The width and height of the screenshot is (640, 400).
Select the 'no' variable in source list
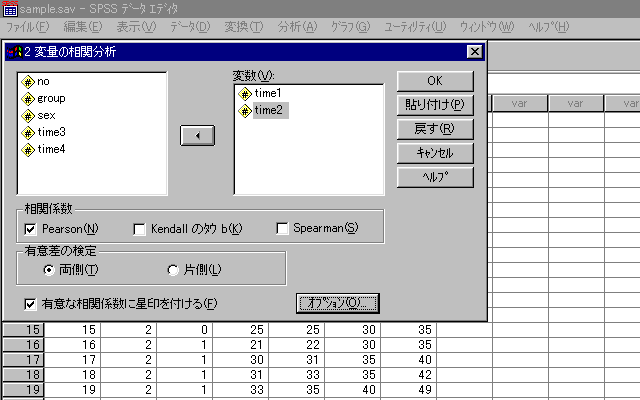(x=44, y=83)
